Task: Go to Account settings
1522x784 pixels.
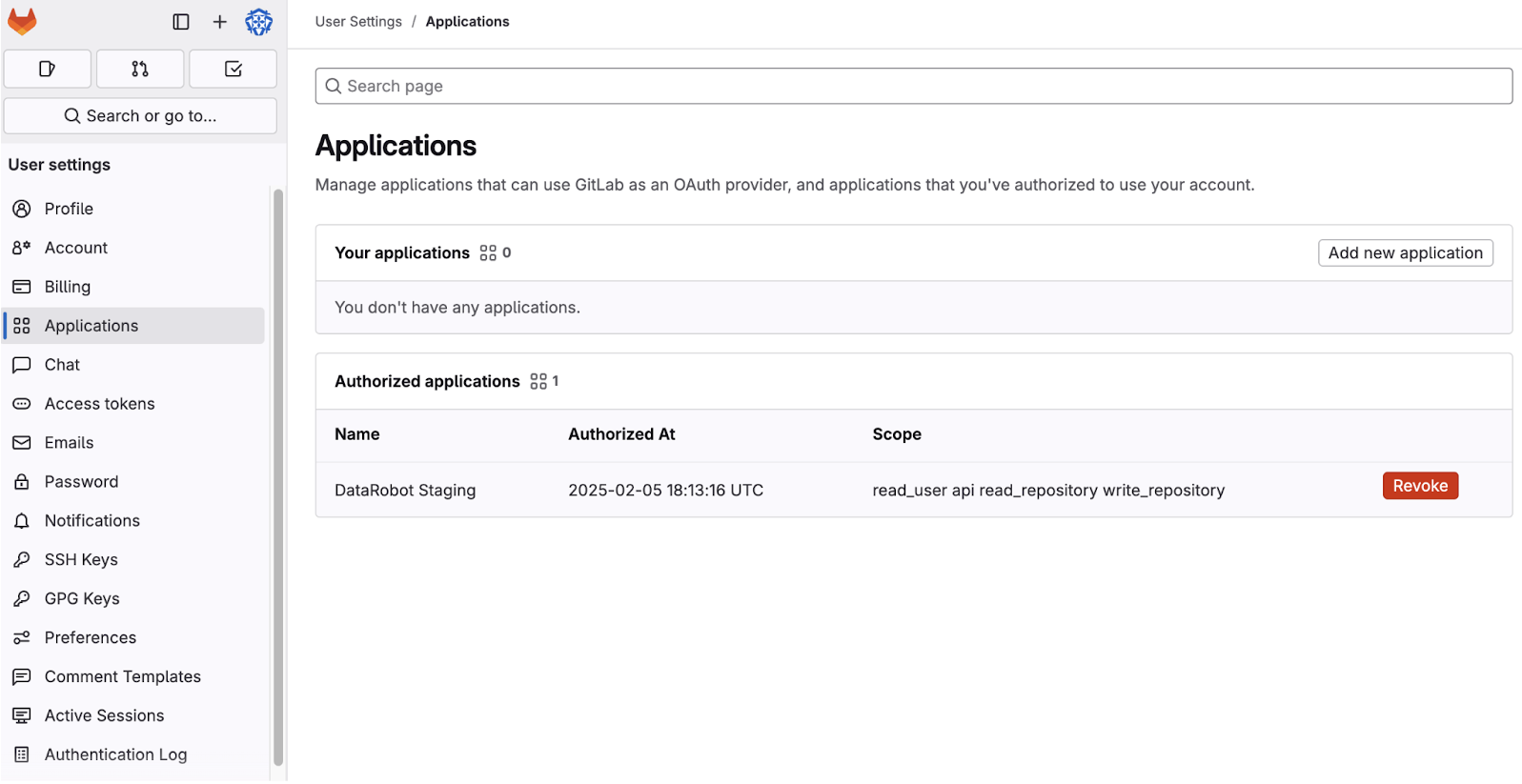Action: 76,248
